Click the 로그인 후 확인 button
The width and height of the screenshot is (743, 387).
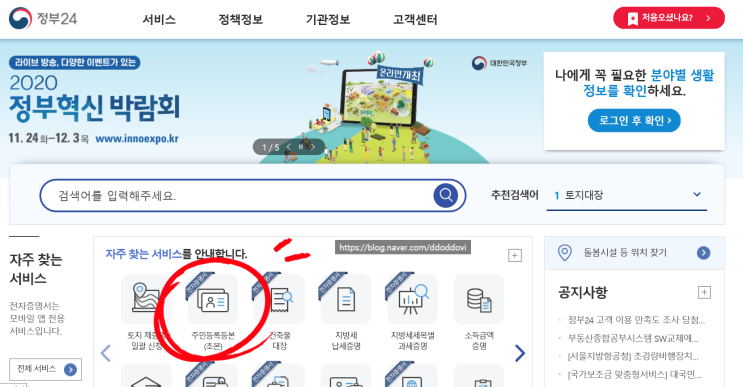tap(634, 120)
